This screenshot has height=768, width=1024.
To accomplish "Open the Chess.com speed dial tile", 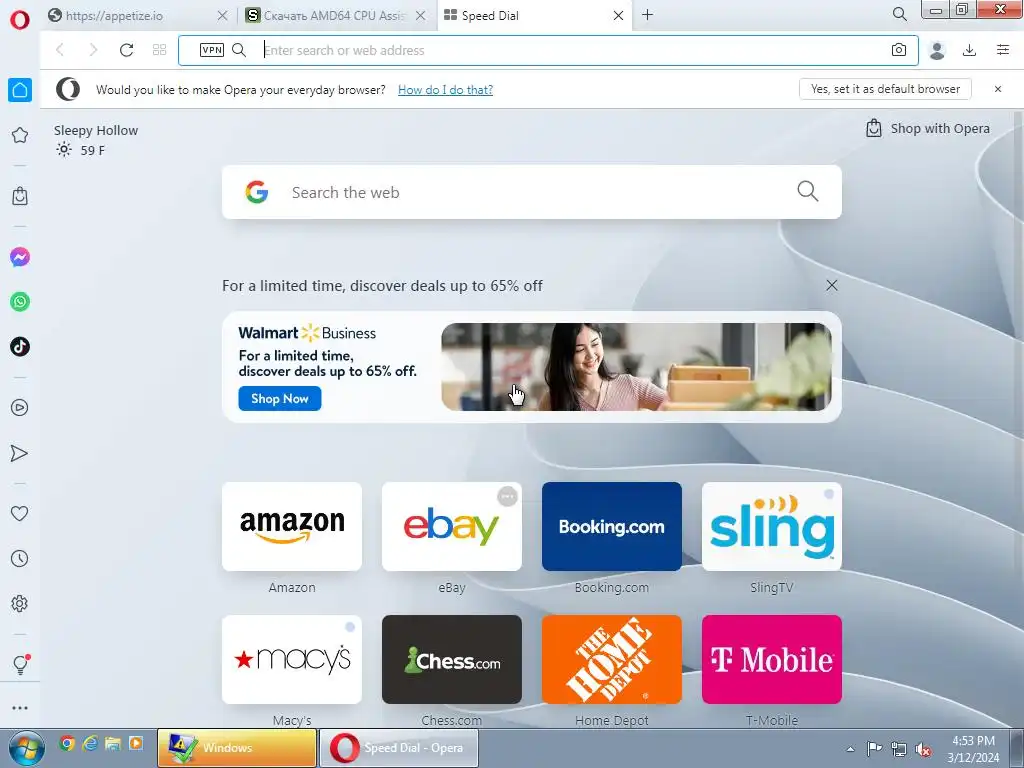I will tap(452, 660).
